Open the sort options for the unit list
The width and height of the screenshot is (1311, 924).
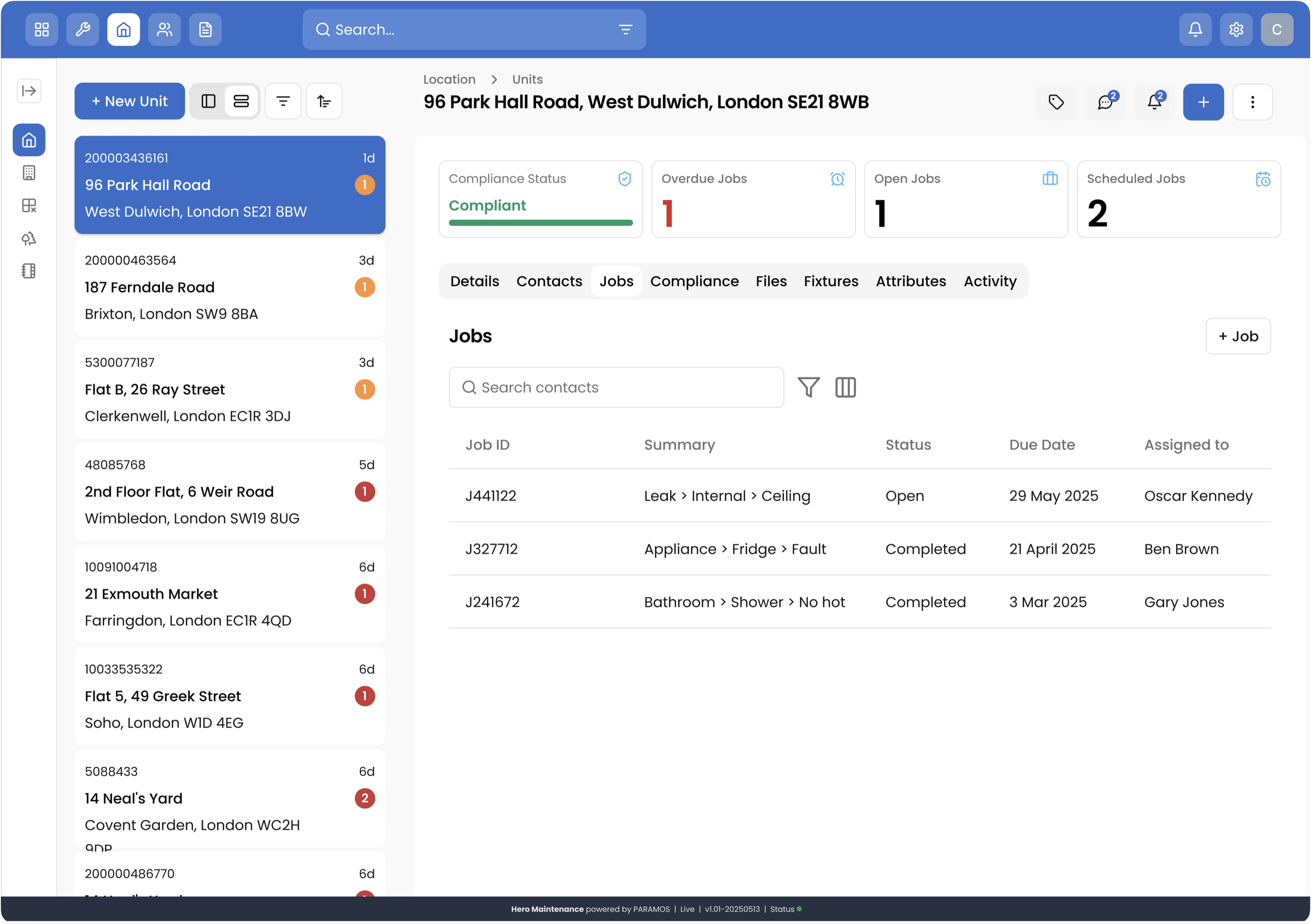click(x=324, y=101)
